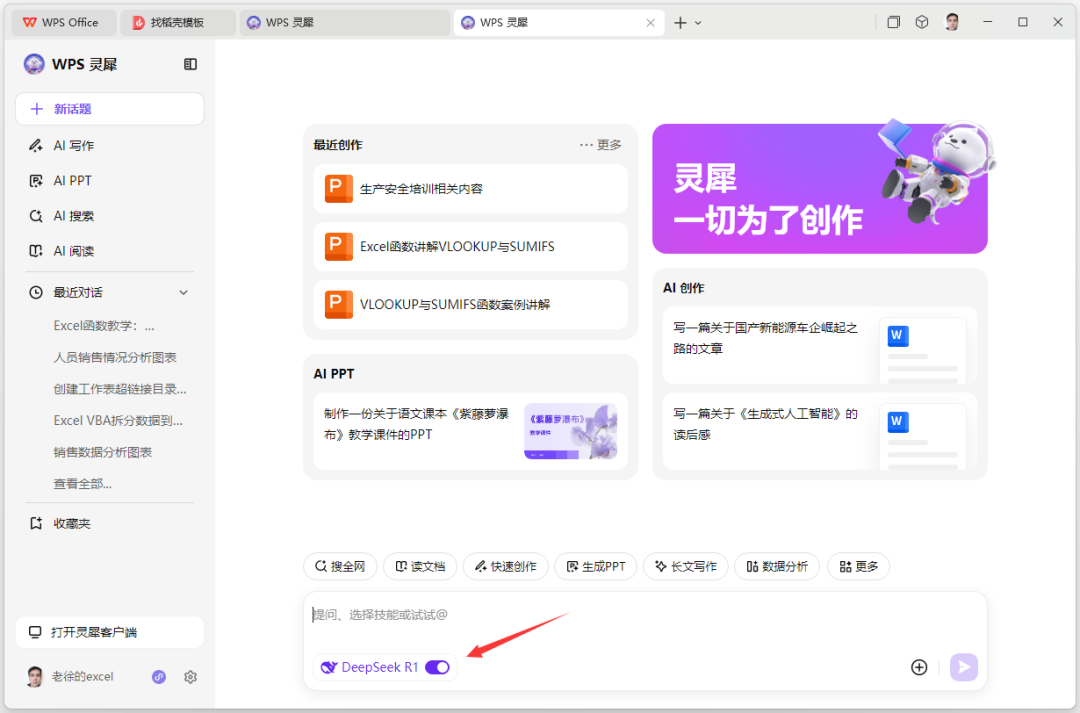Click the 搜全网 skill chip
The width and height of the screenshot is (1080, 713).
coord(340,566)
